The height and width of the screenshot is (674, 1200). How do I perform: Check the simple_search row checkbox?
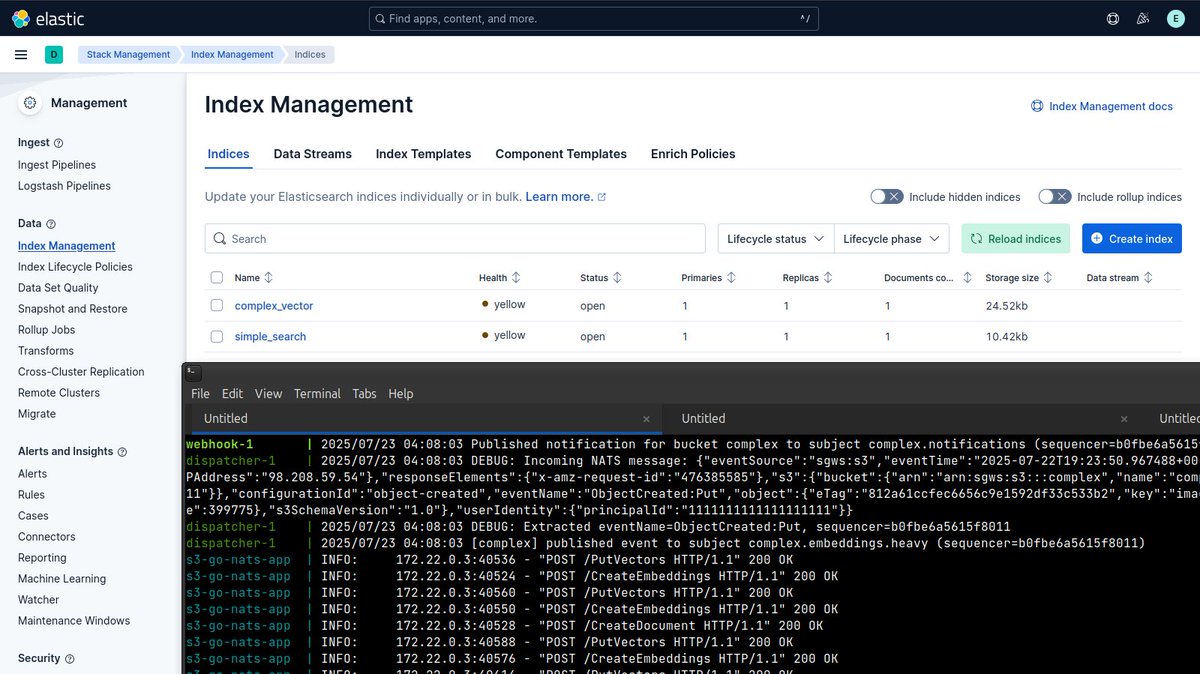click(x=217, y=336)
